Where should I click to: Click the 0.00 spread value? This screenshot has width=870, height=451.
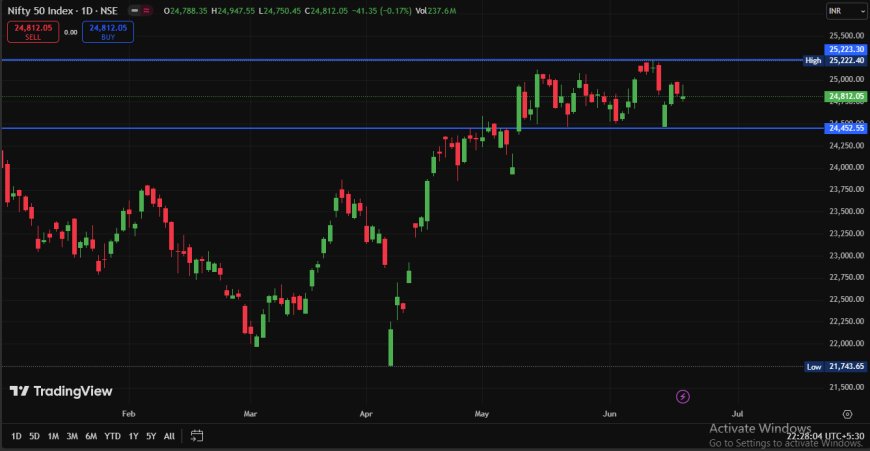pyautogui.click(x=70, y=32)
